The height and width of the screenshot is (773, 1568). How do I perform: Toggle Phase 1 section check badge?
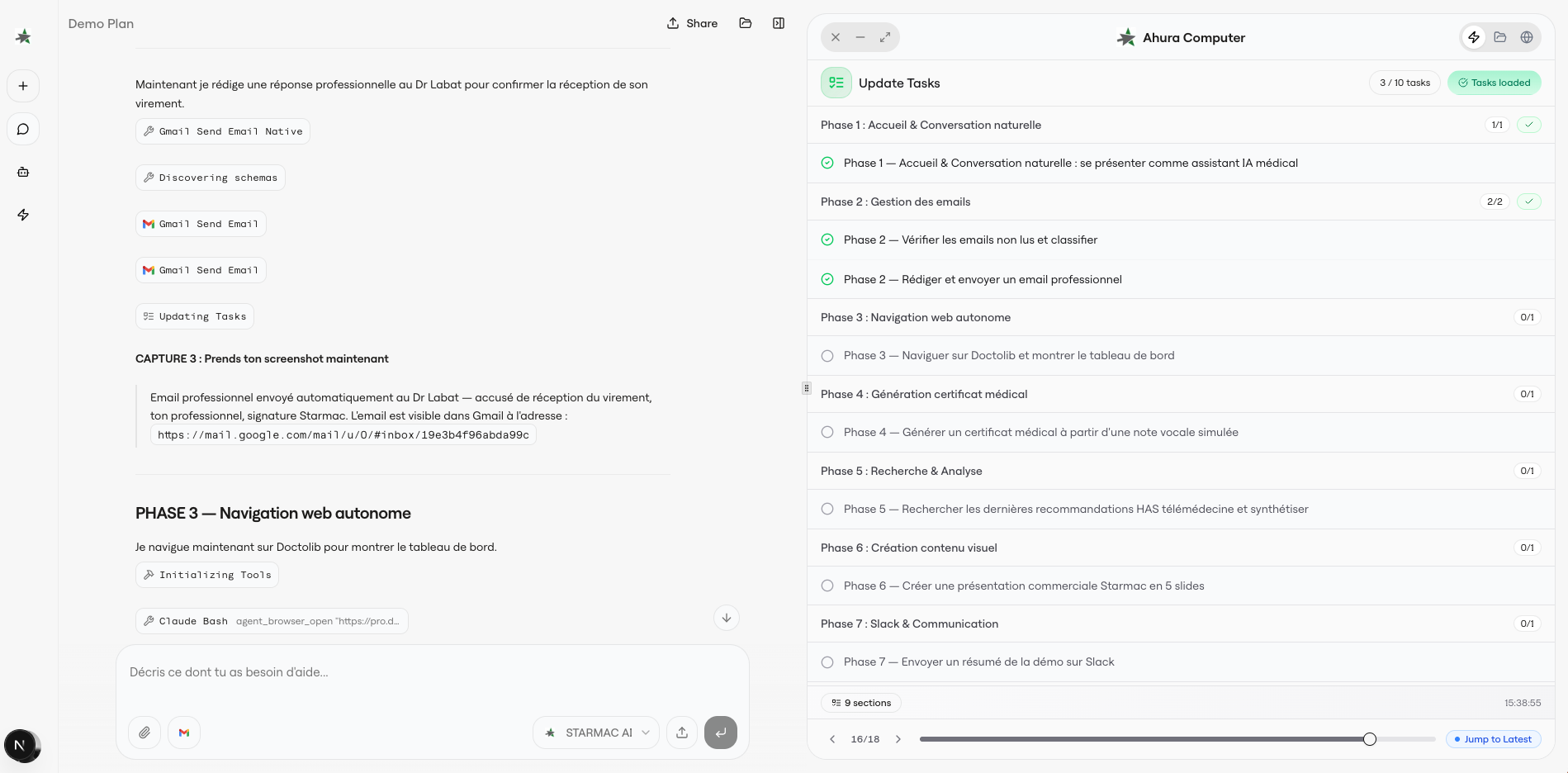click(1529, 125)
